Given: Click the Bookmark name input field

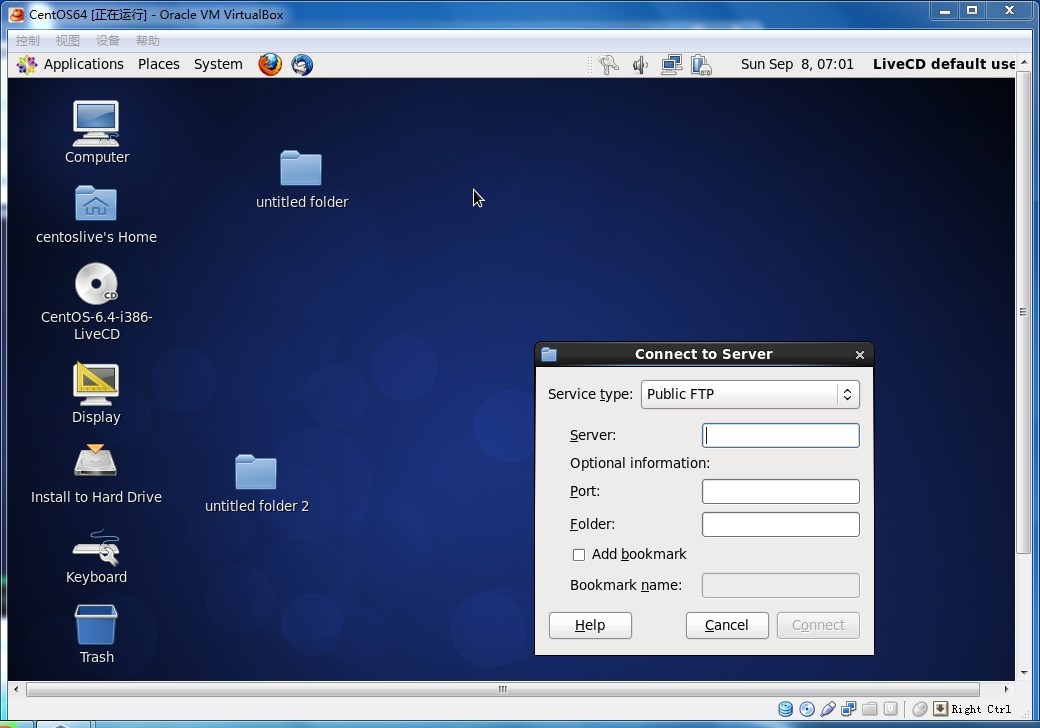Looking at the screenshot, I should [781, 585].
